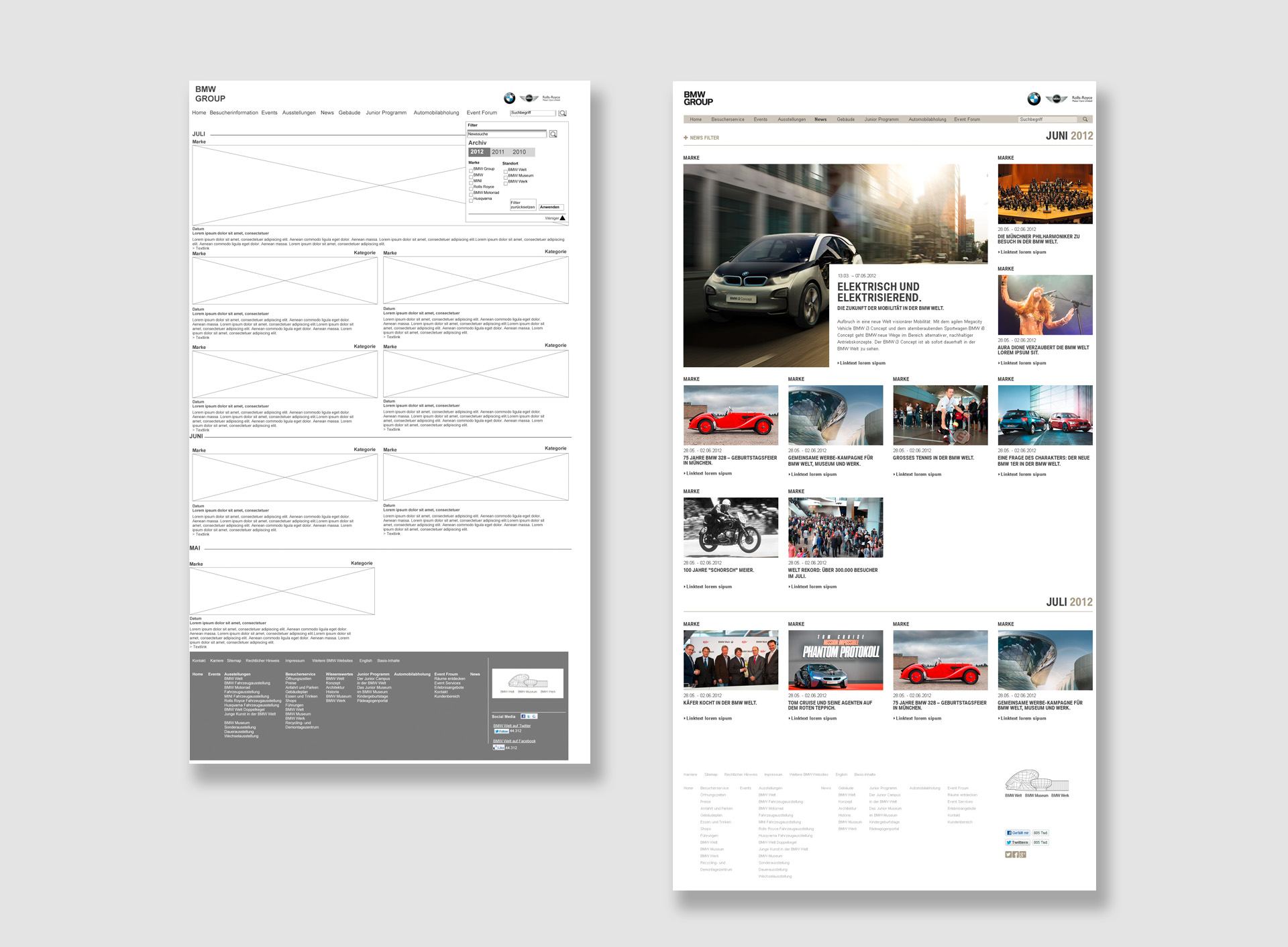Check the 'BMW Motorrad' checkbox
The height and width of the screenshot is (947, 1288).
click(471, 193)
